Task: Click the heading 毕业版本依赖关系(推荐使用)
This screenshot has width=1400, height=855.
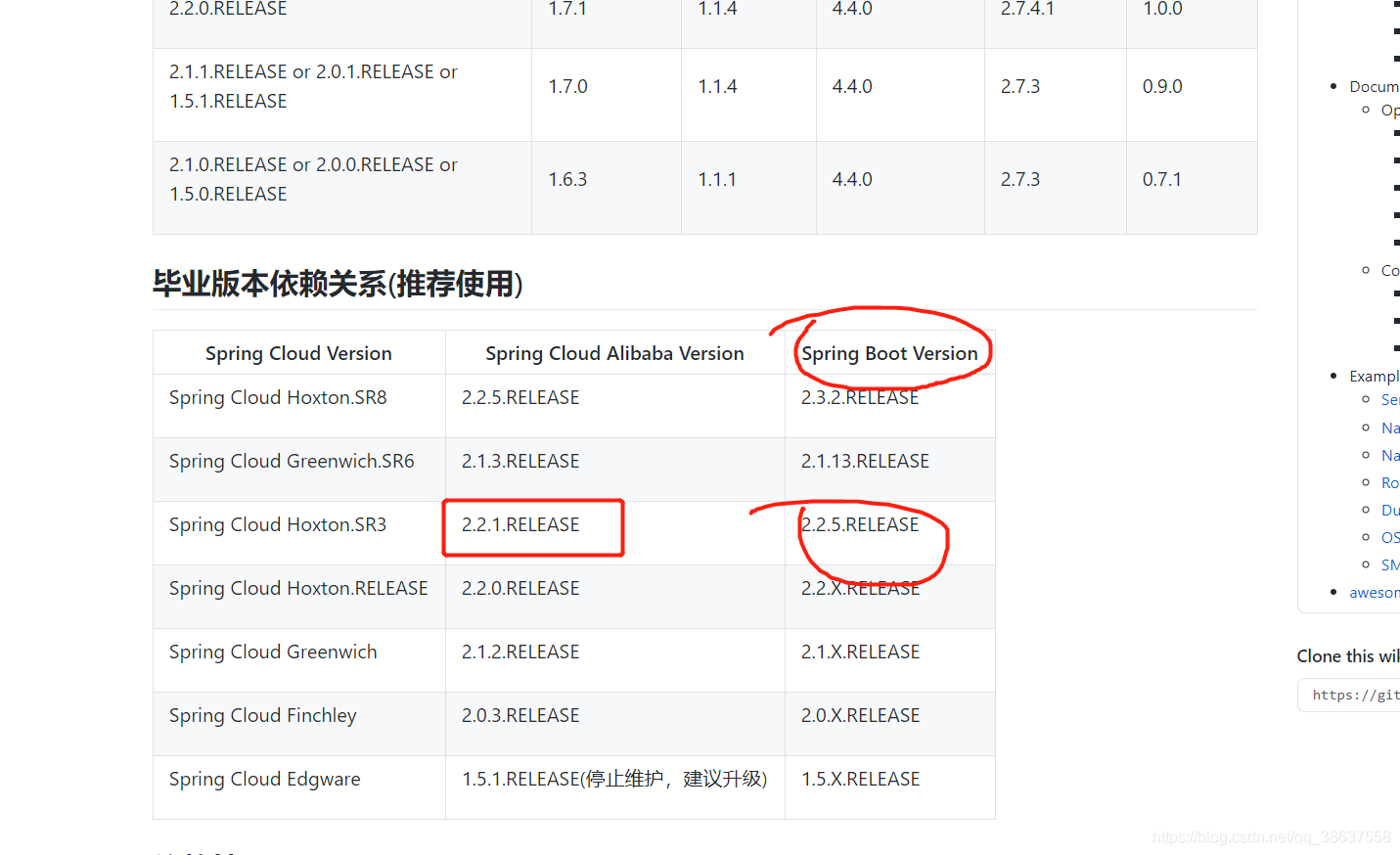Action: pyautogui.click(x=338, y=284)
